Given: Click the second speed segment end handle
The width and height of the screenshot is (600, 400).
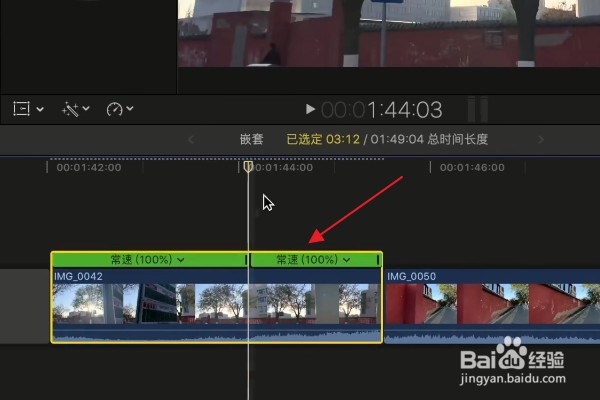Looking at the screenshot, I should (378, 260).
